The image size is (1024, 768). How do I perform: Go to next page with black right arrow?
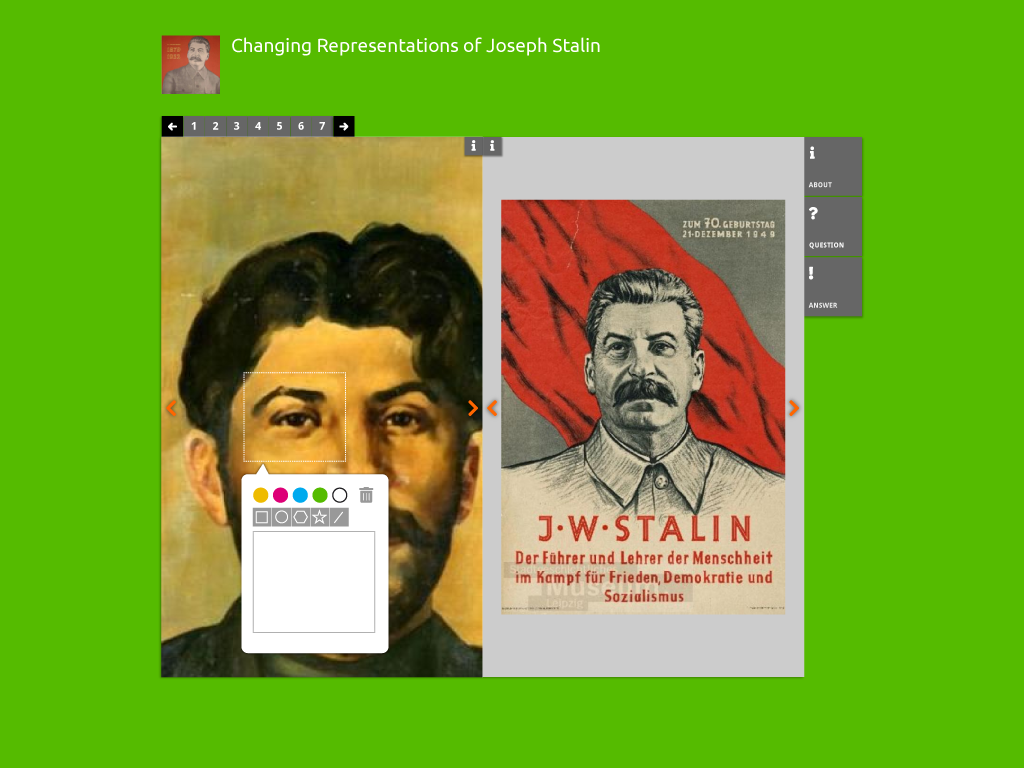click(344, 126)
